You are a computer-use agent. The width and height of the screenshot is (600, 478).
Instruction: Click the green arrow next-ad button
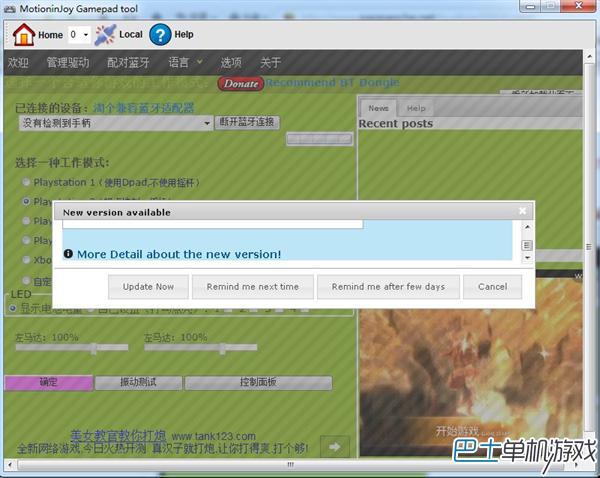[335, 447]
